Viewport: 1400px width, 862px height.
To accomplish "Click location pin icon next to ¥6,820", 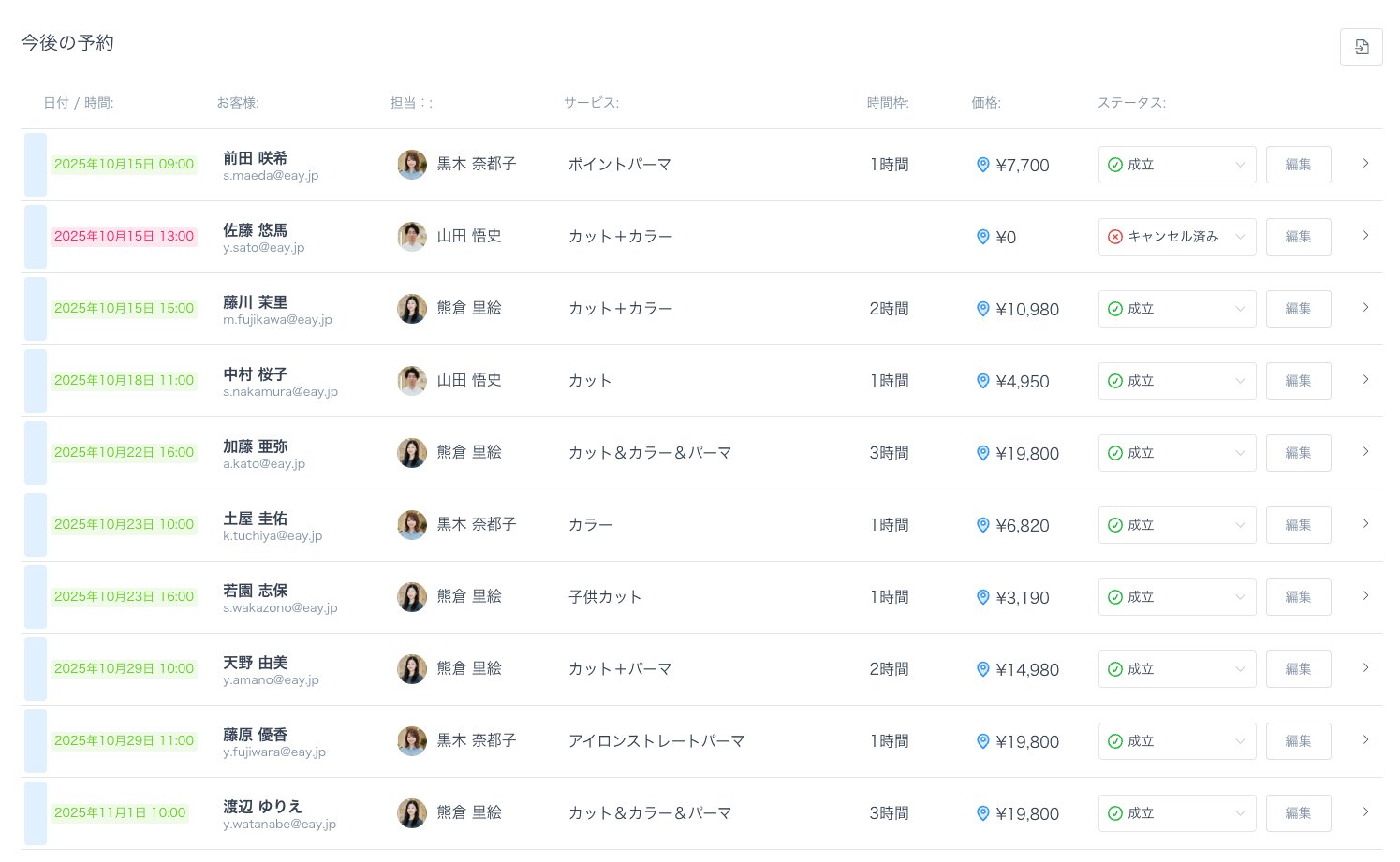I will pyautogui.click(x=982, y=525).
